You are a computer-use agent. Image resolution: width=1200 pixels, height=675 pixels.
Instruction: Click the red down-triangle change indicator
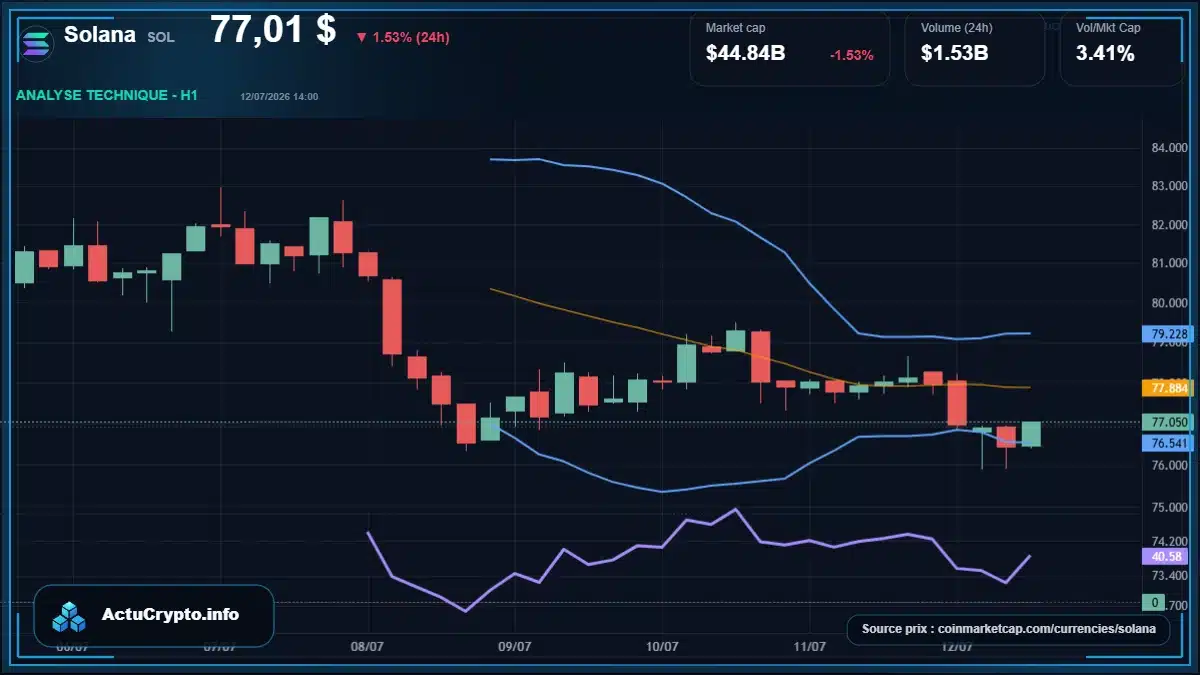(x=361, y=38)
